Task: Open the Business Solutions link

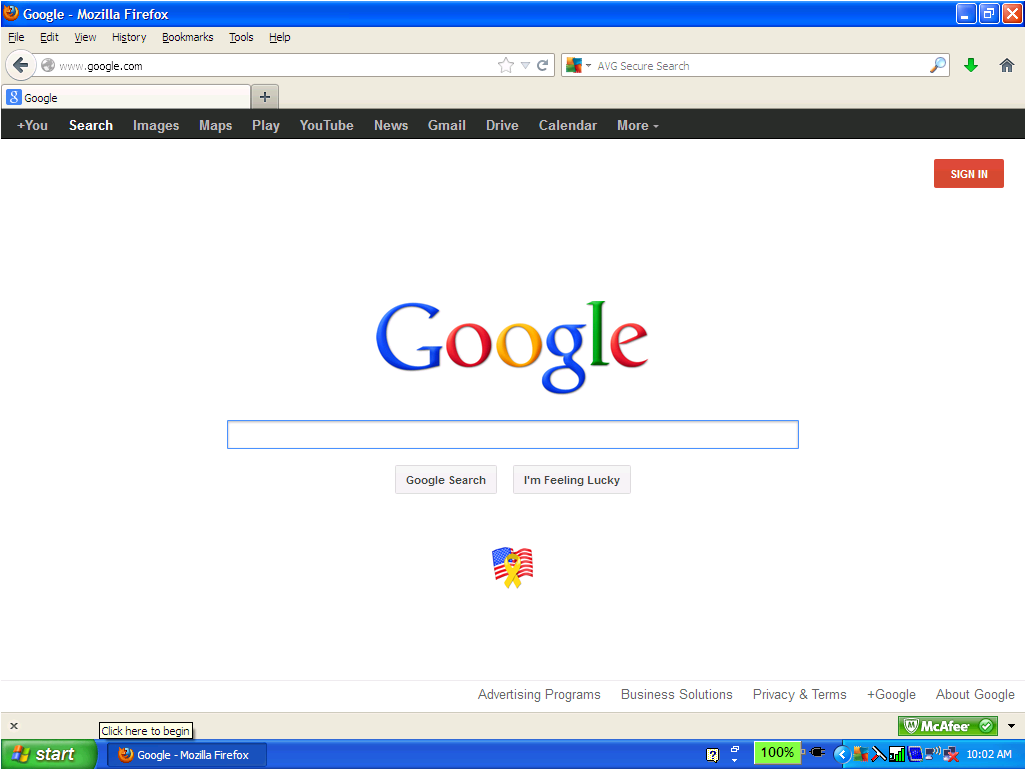Action: (677, 694)
